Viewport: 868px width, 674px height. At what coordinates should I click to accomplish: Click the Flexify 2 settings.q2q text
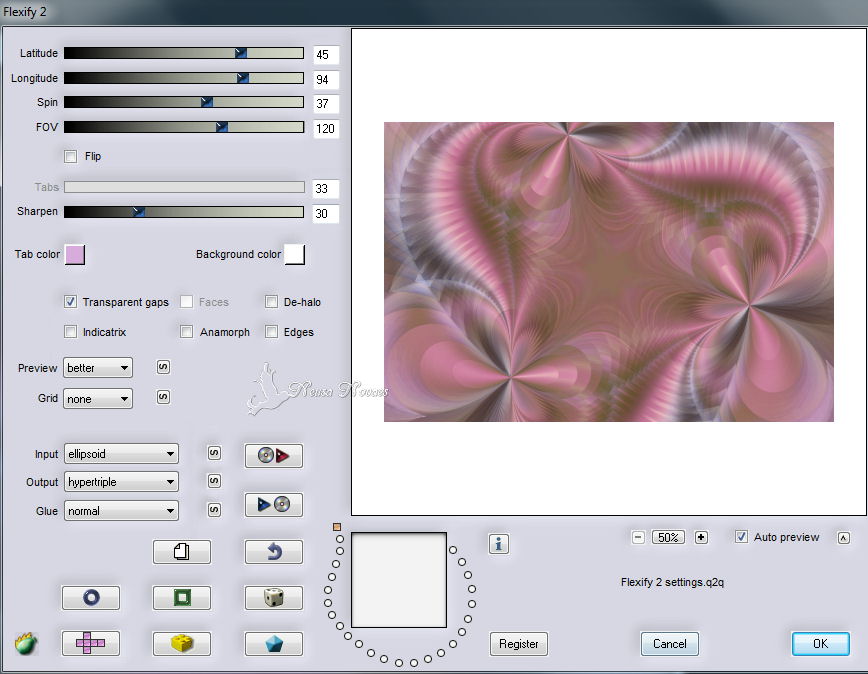click(x=673, y=582)
